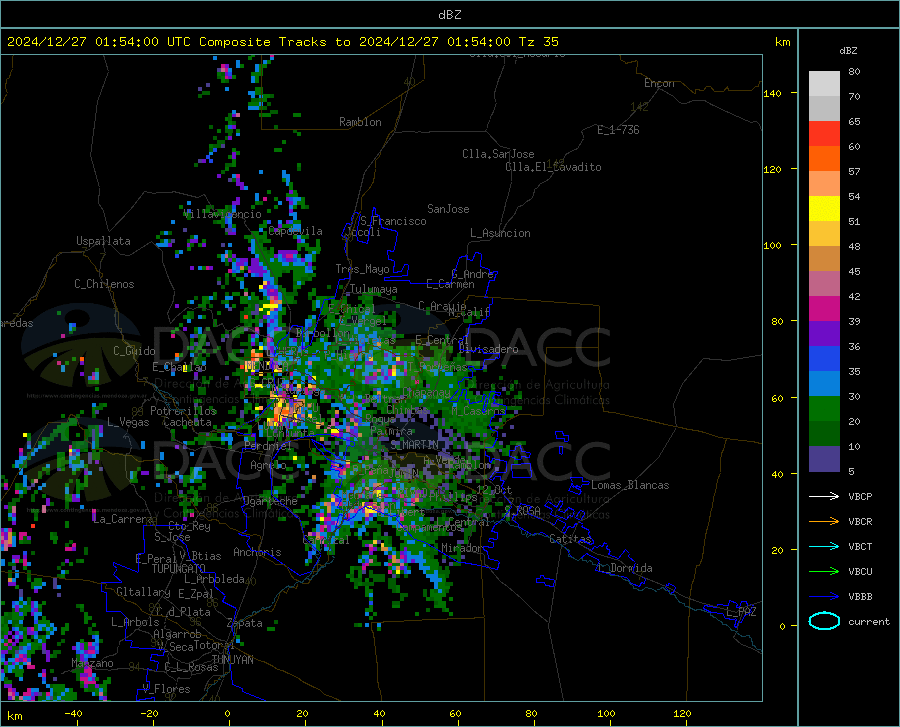The height and width of the screenshot is (727, 900).
Task: Click the Encon place label on map
Action: (x=659, y=83)
